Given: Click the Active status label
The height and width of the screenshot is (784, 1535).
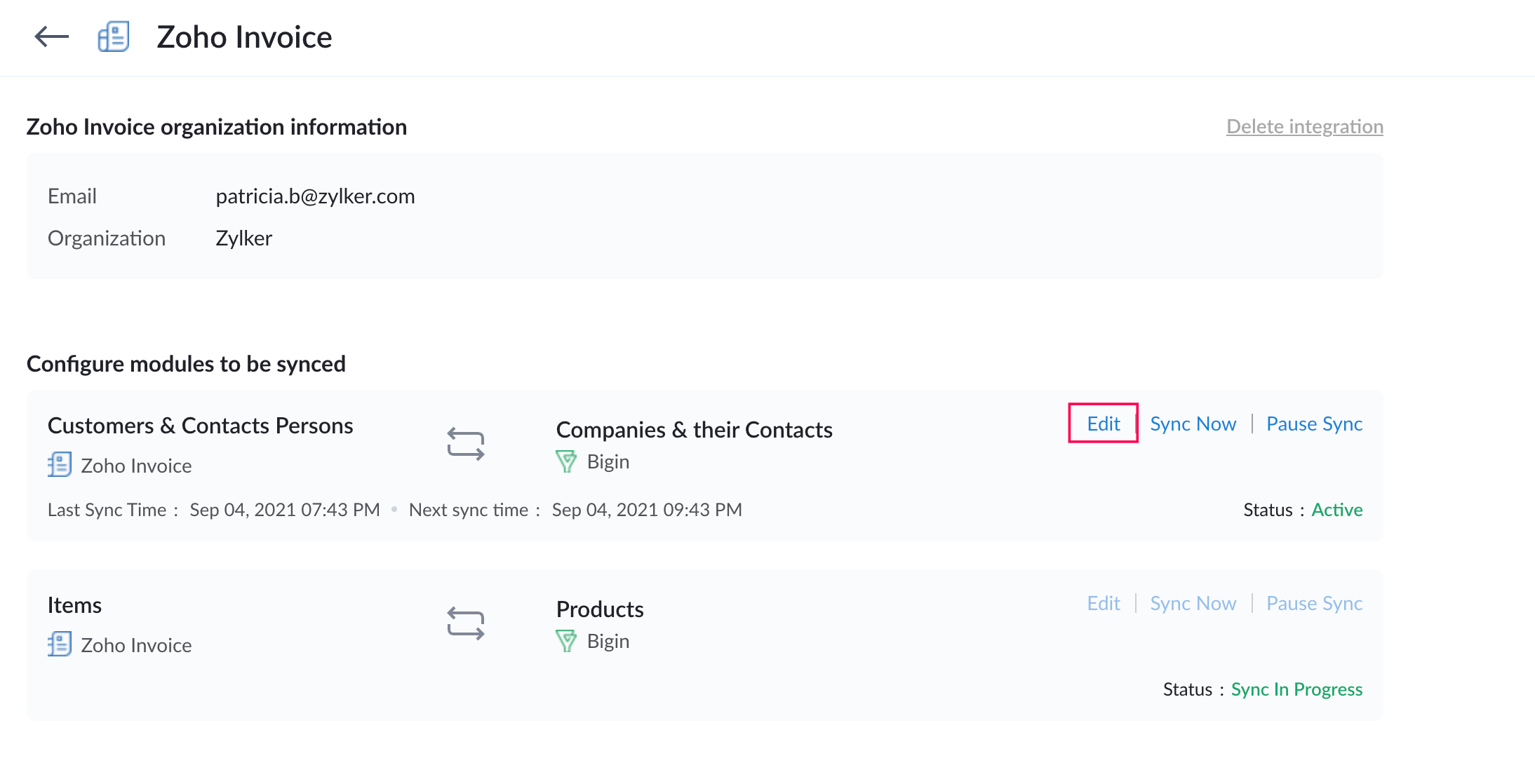Looking at the screenshot, I should click(1337, 510).
